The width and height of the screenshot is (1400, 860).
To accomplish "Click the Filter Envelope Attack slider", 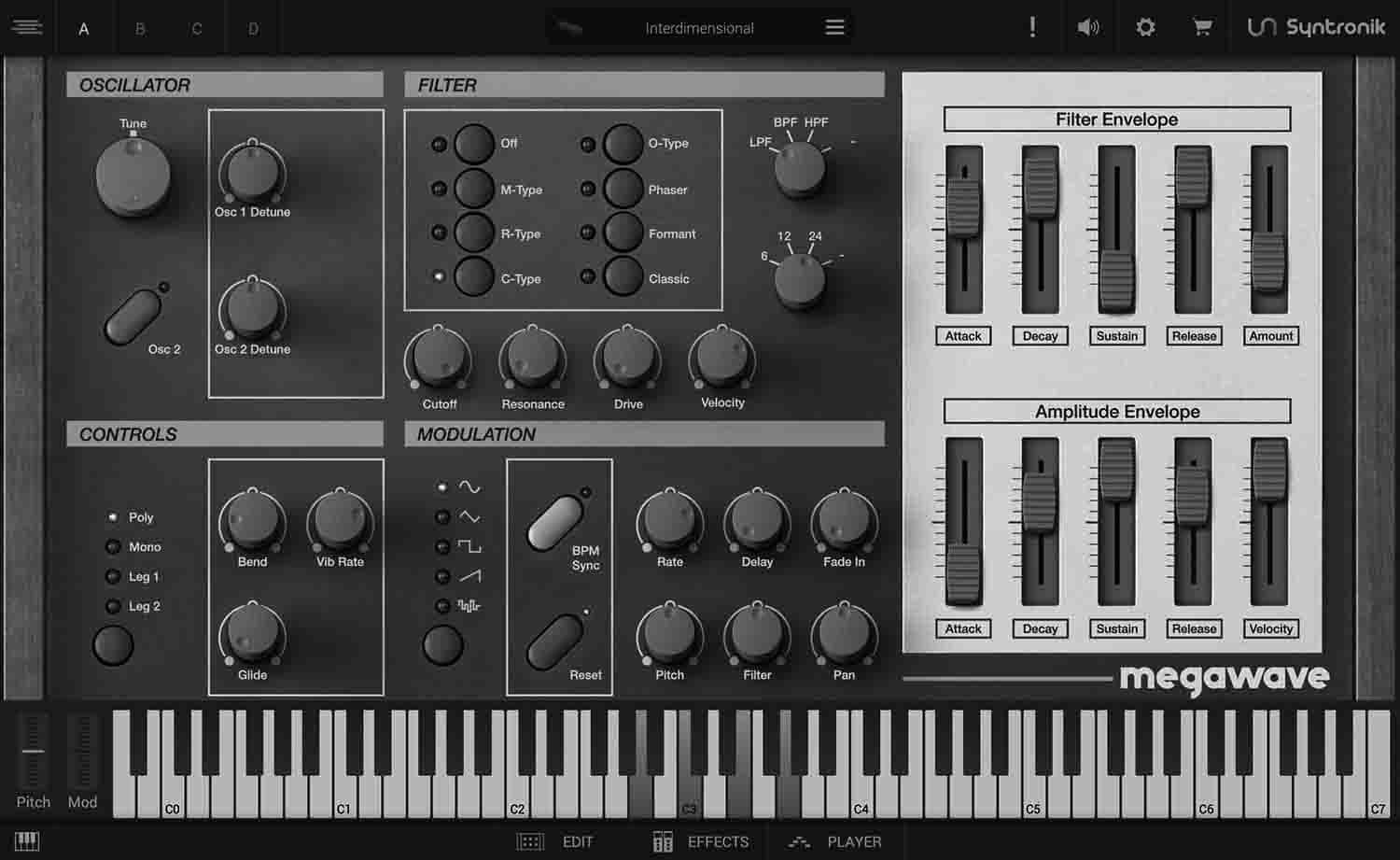I will coord(964,207).
